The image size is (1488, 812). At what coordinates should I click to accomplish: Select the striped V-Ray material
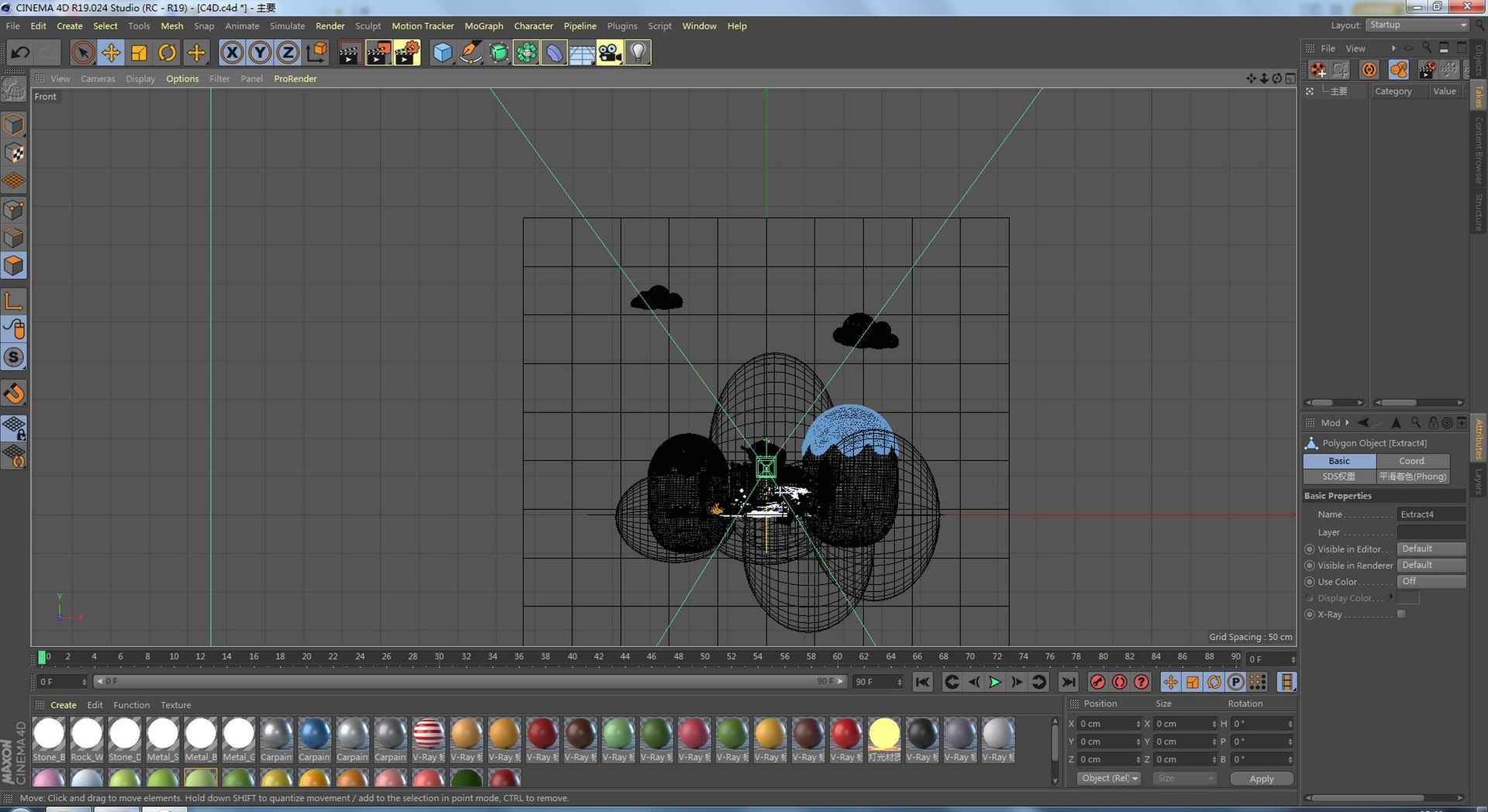[429, 739]
